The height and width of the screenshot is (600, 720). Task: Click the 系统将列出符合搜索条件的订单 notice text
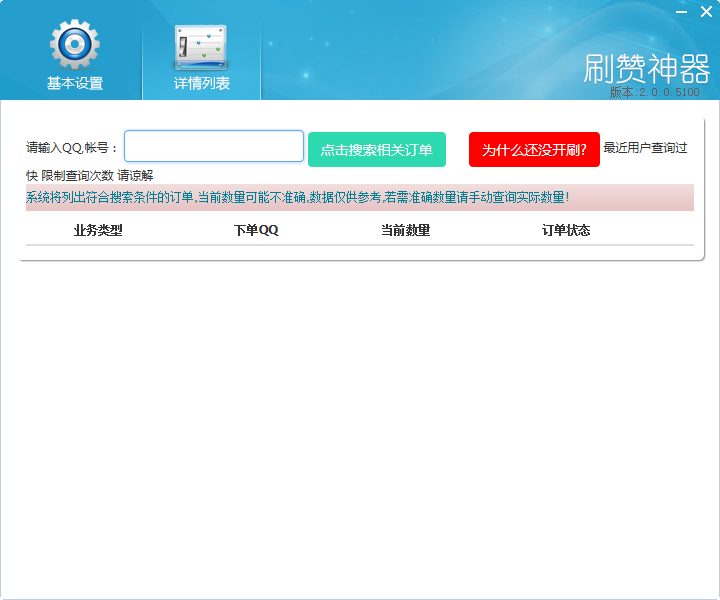pyautogui.click(x=298, y=197)
